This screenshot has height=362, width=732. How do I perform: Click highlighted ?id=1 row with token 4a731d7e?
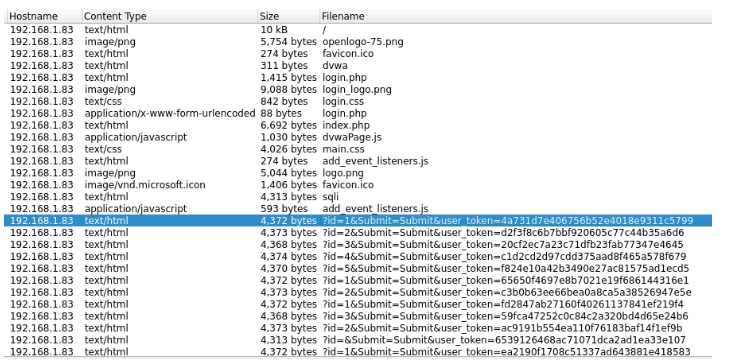point(358,220)
